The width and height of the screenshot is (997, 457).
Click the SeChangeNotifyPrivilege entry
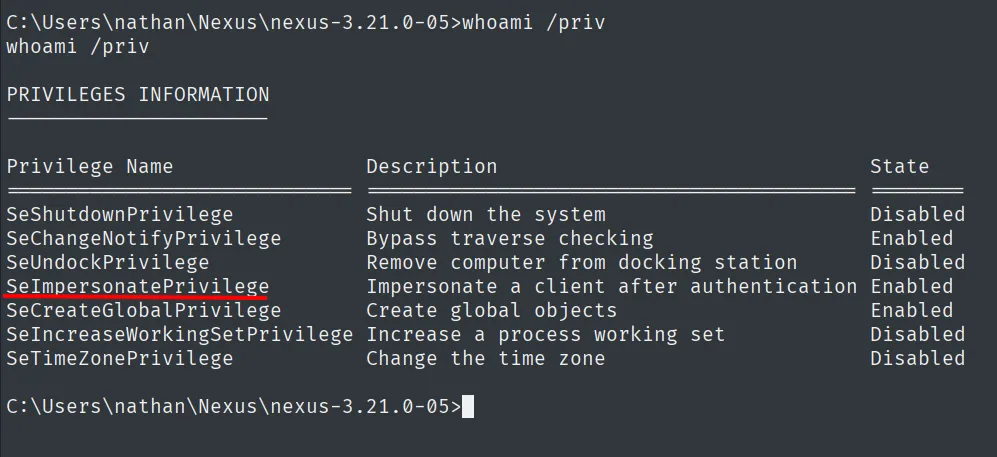click(144, 238)
